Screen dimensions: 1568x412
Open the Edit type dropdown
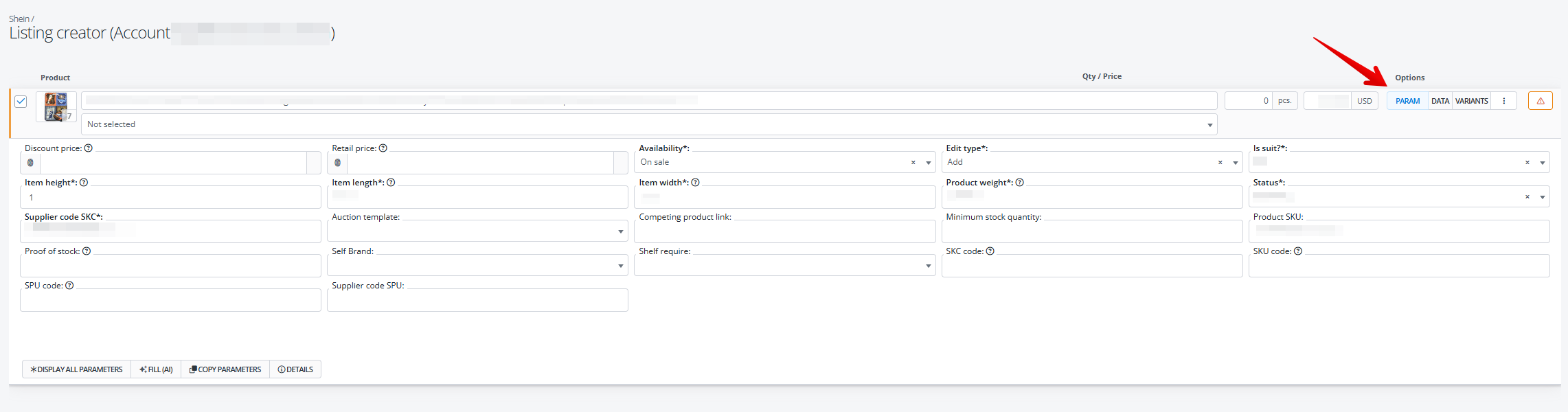coord(1235,163)
